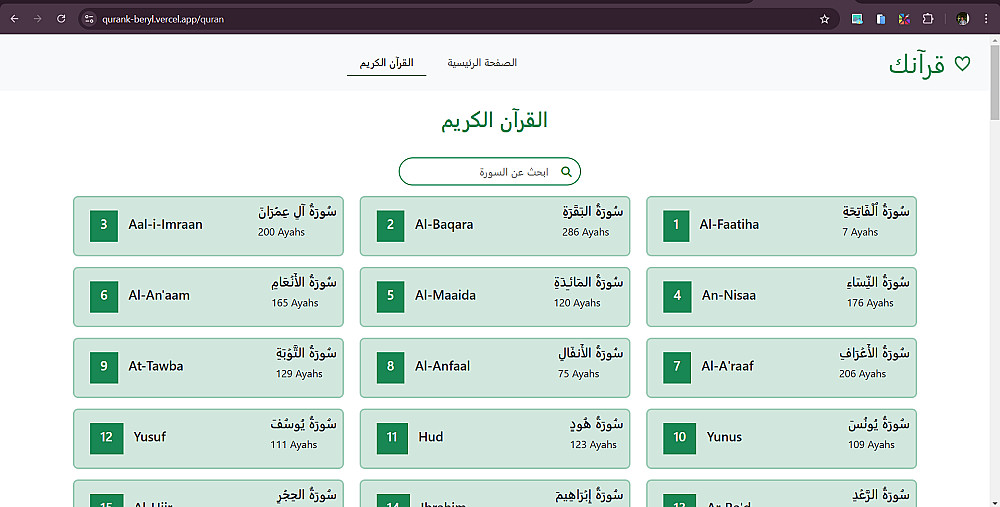Open surah Yusuf card
Image resolution: width=1000 pixels, height=507 pixels.
pos(209,439)
